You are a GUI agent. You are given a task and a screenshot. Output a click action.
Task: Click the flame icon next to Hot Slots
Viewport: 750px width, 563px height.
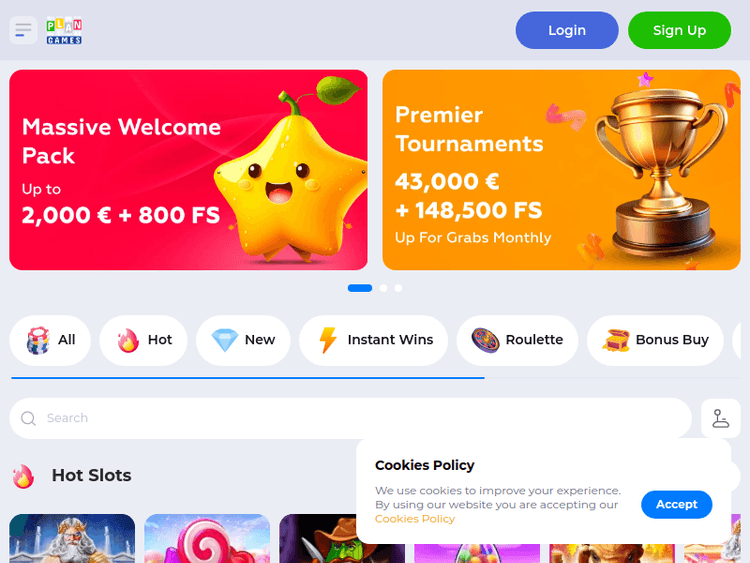pos(23,476)
